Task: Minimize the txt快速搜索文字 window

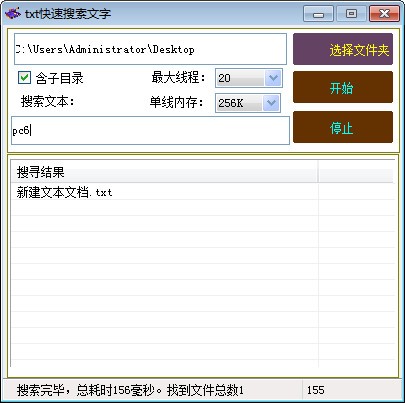Action: [x=318, y=14]
